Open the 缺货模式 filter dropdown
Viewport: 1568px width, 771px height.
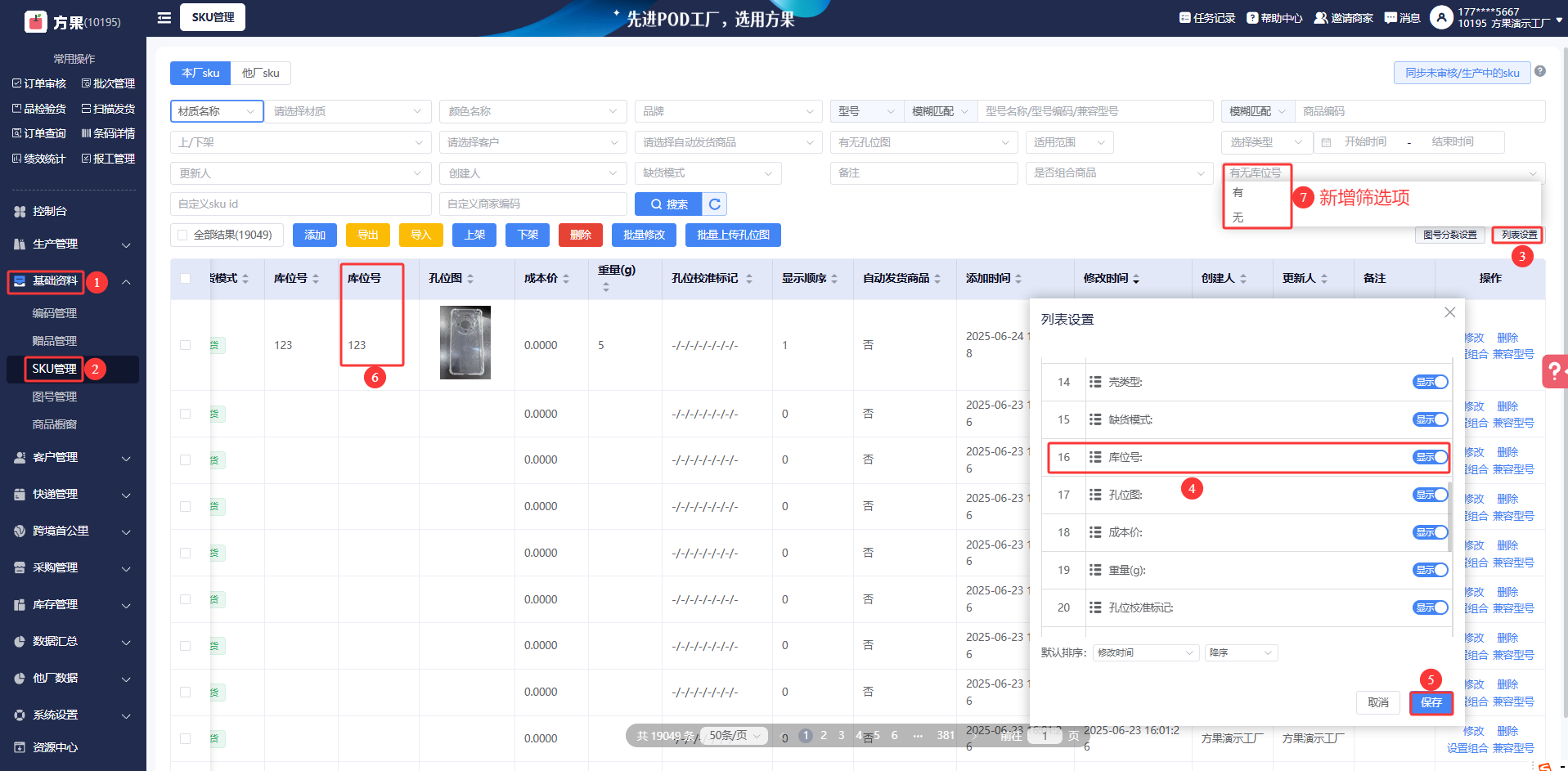(x=708, y=173)
